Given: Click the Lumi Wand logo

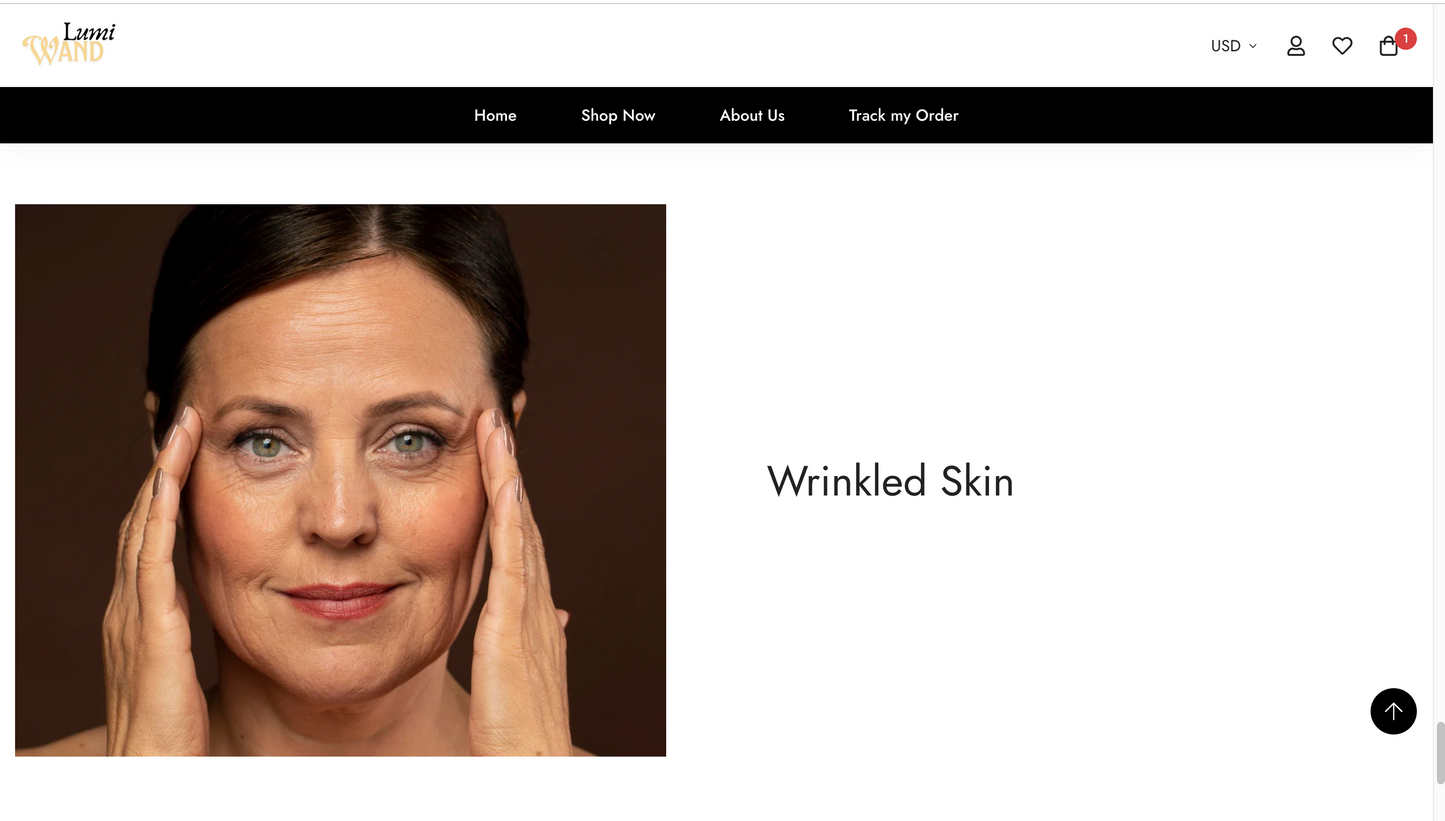Looking at the screenshot, I should click(x=69, y=44).
